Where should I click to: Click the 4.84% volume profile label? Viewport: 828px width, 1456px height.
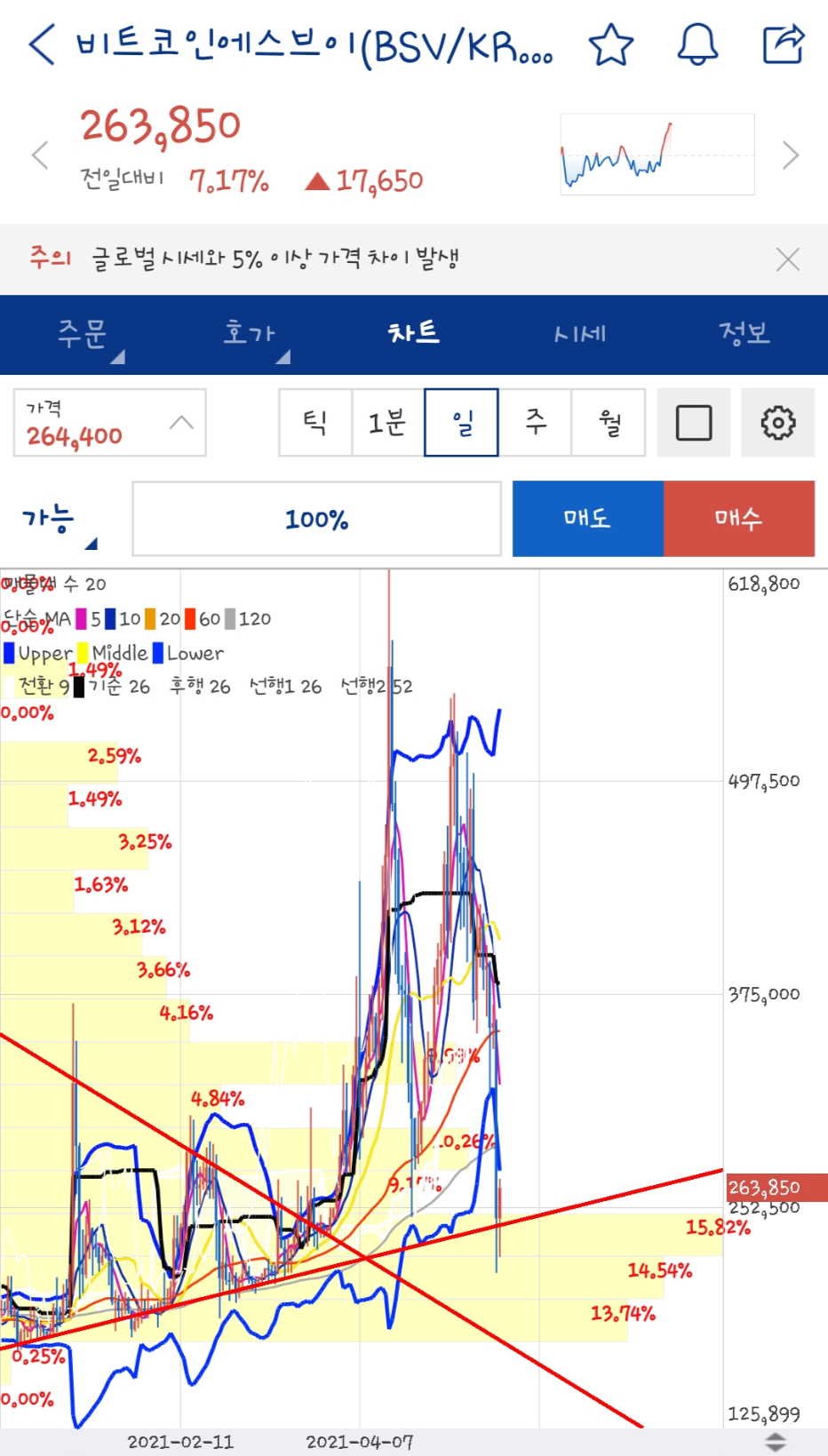point(218,1099)
